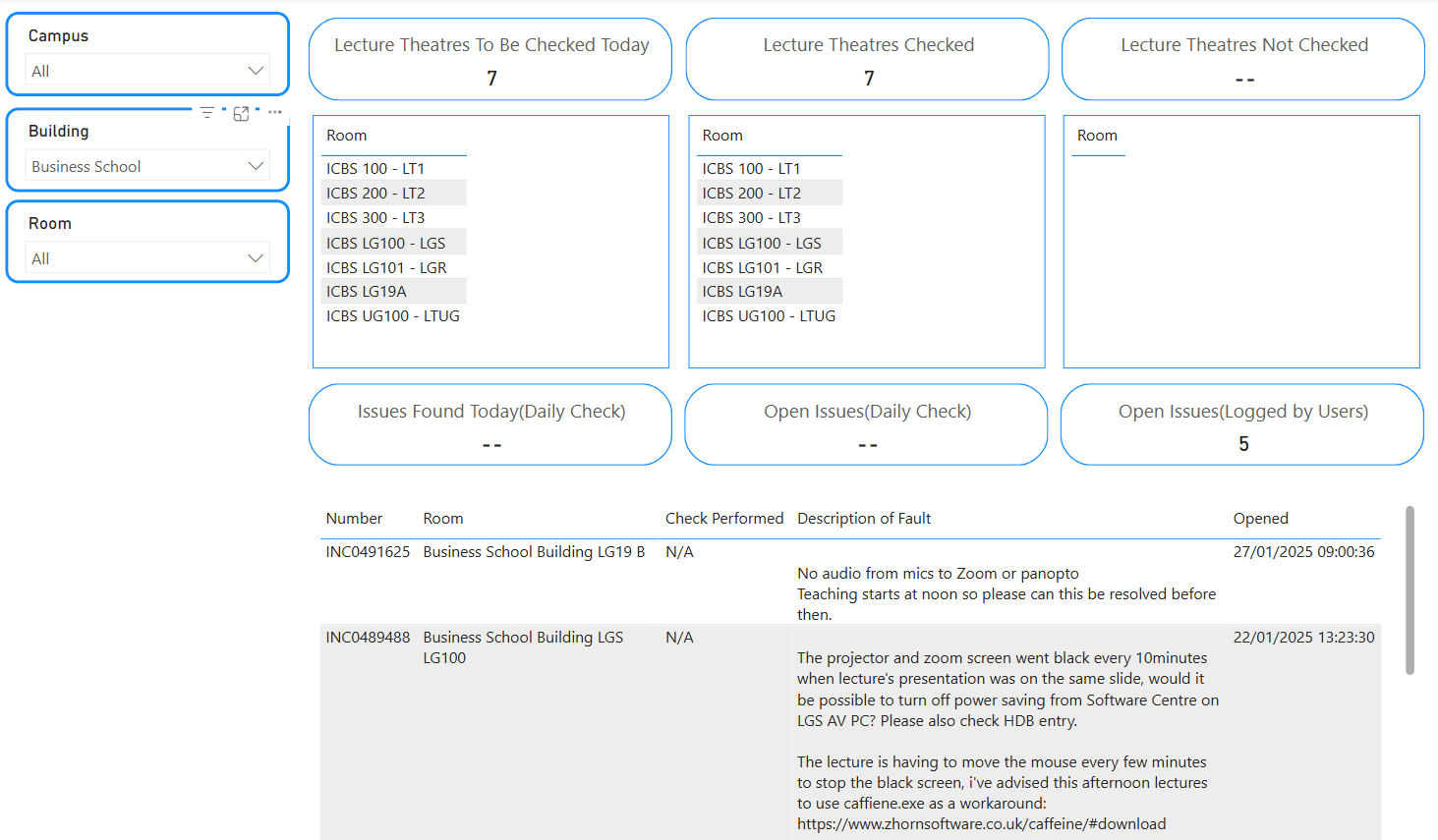The image size is (1438, 840).
Task: Click incident INC0489488 row
Action: (x=368, y=638)
